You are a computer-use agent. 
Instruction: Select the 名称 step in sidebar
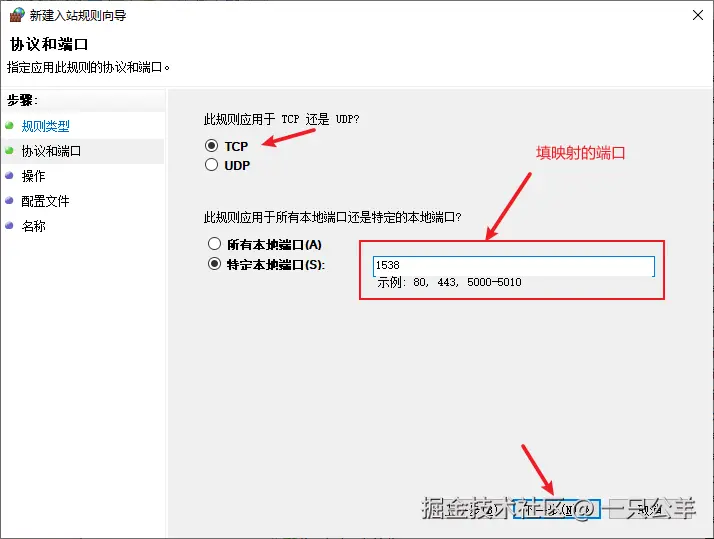pyautogui.click(x=33, y=226)
